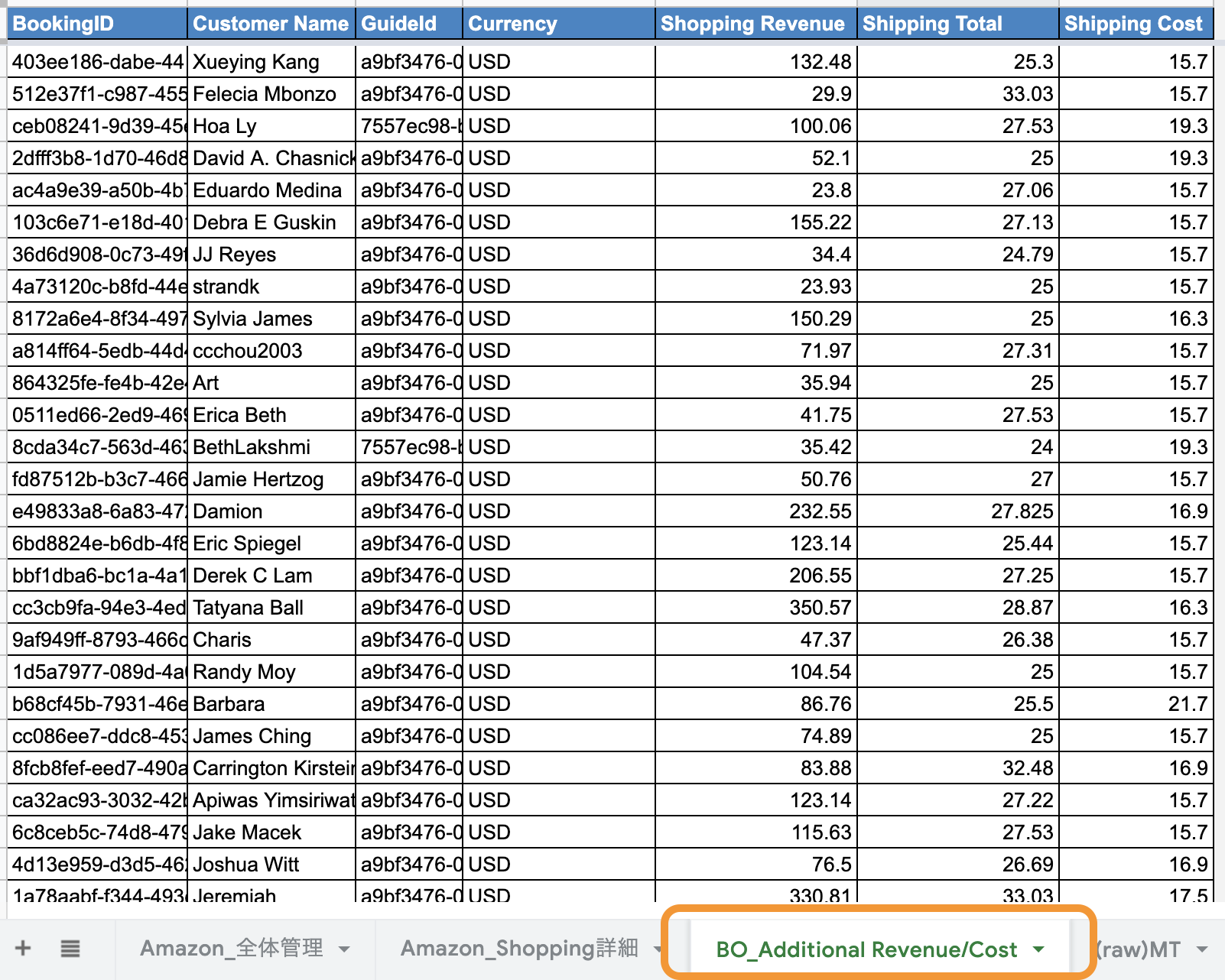
Task: Switch to the Amazon_全体管理 sheet tab
Action: coord(231,949)
